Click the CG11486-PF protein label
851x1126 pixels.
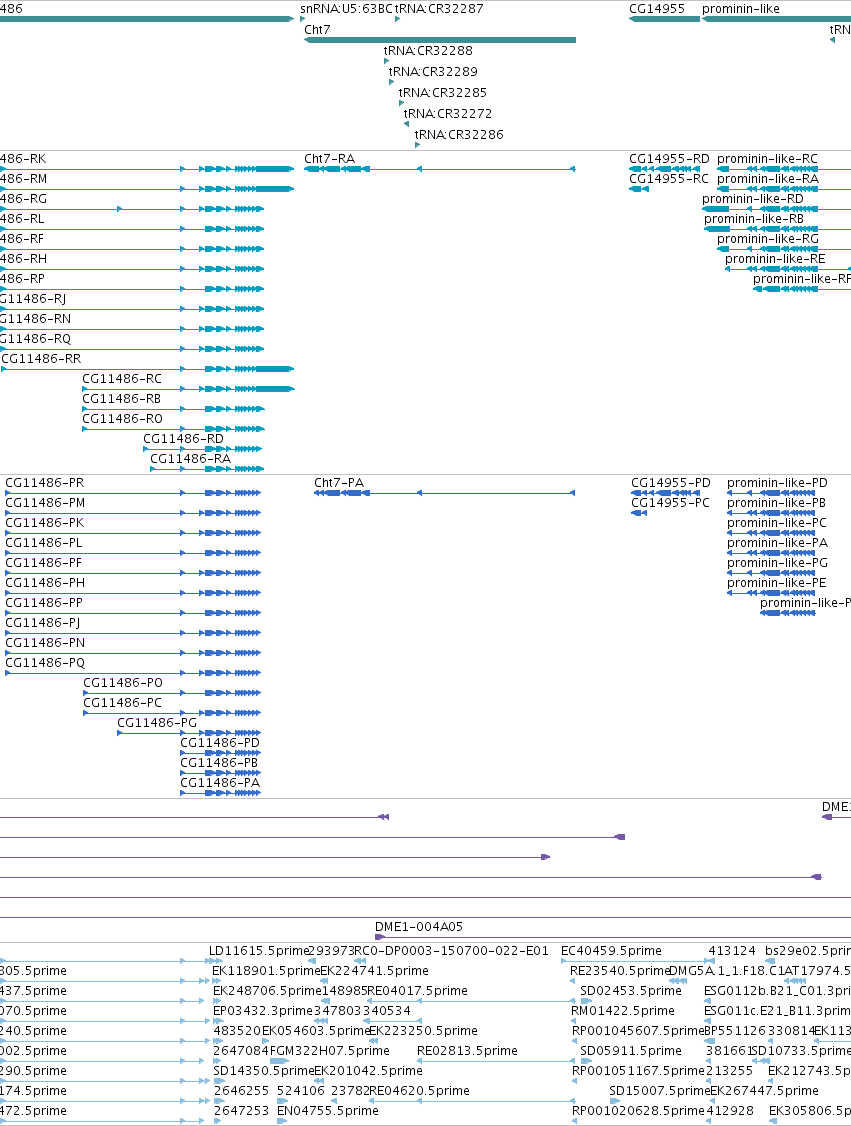point(44,564)
